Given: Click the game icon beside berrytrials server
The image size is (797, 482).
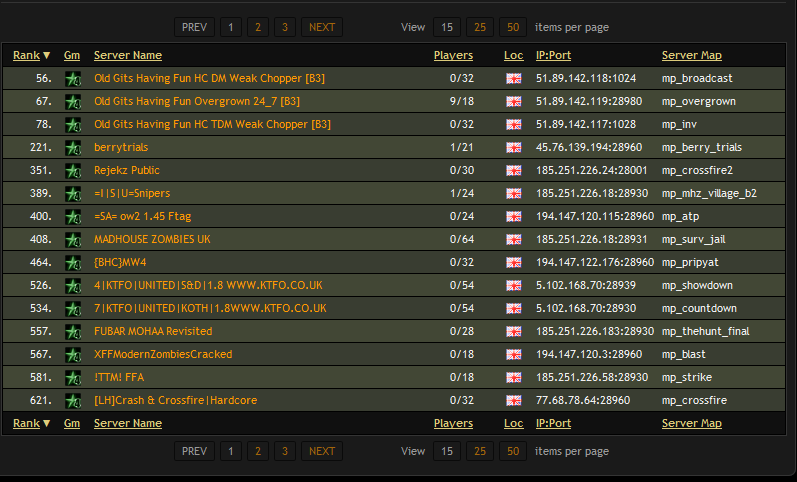Looking at the screenshot, I should point(72,147).
